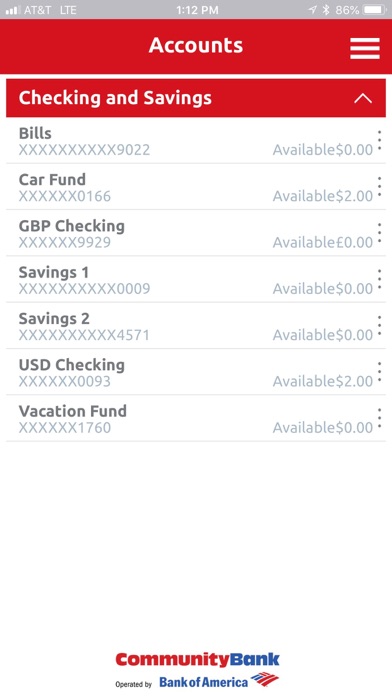Tap the Checking and Savings header
This screenshot has width=392, height=696.
[x=196, y=98]
